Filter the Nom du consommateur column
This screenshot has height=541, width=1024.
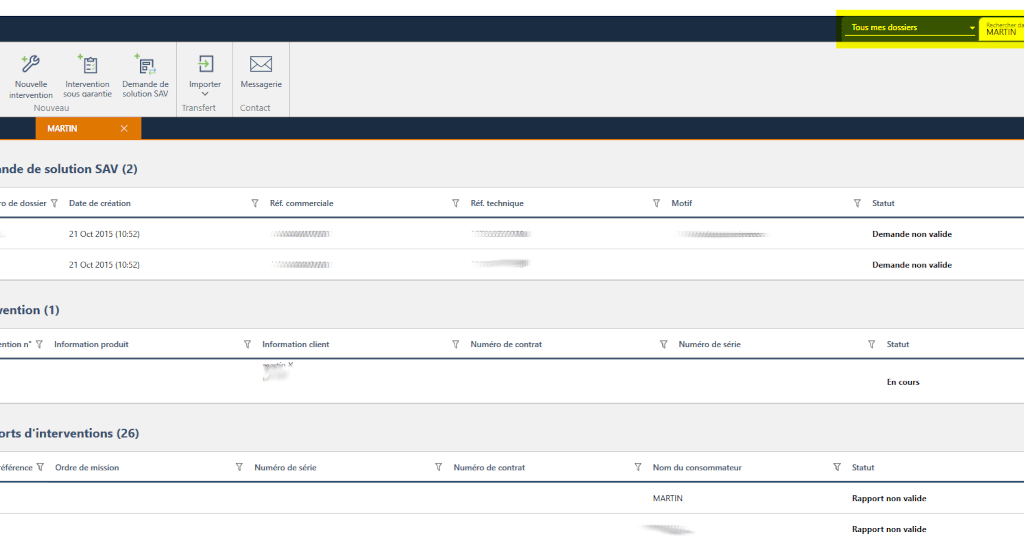pos(837,467)
